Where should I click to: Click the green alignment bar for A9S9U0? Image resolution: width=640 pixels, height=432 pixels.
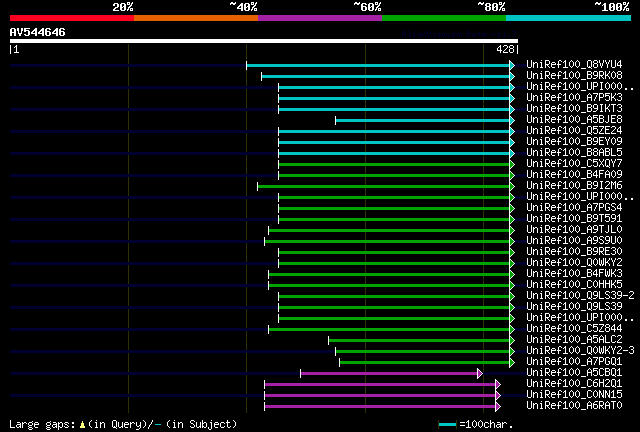coord(387,242)
